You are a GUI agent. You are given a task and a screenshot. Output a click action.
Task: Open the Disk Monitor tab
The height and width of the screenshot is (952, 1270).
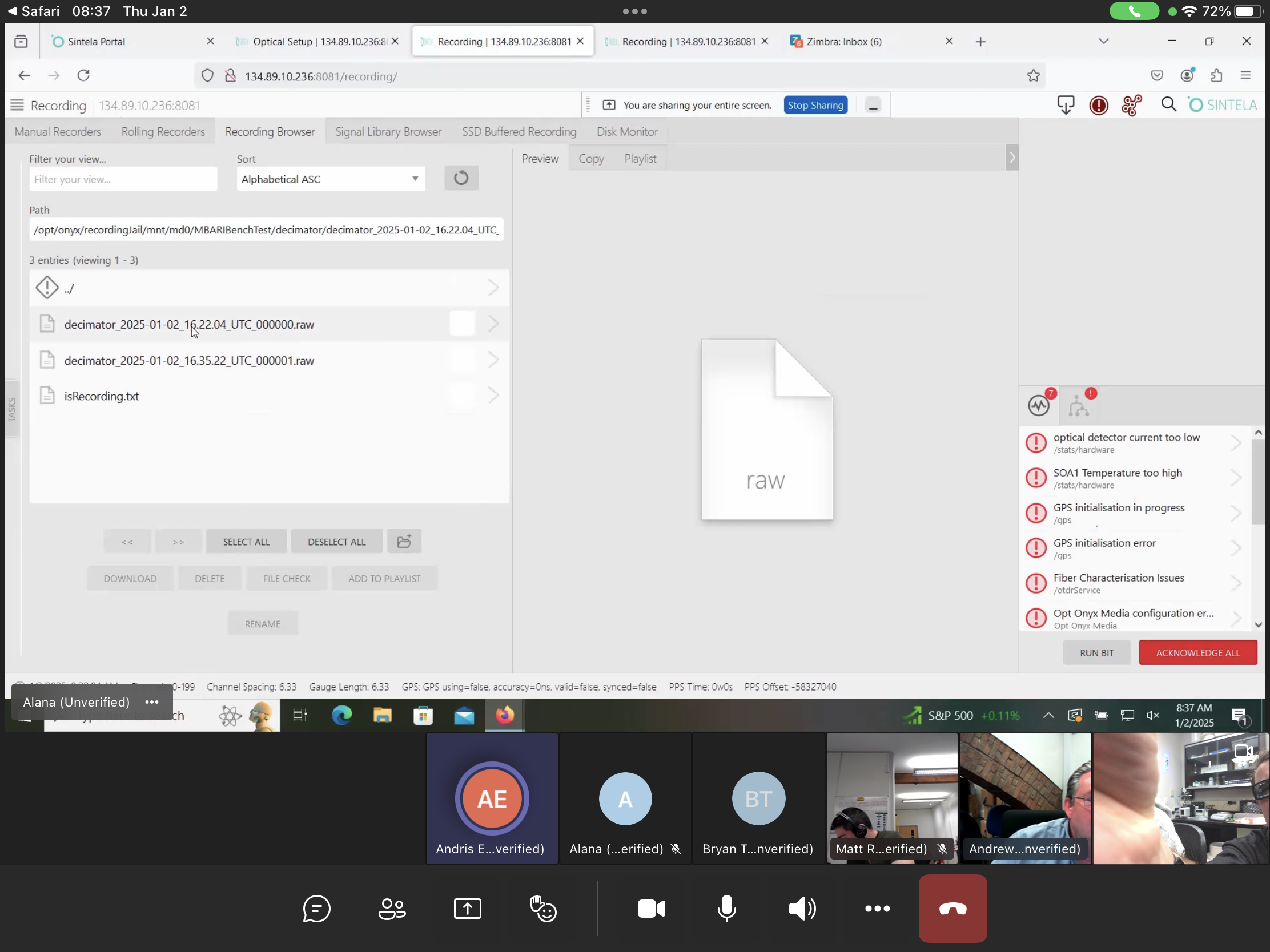(x=627, y=131)
